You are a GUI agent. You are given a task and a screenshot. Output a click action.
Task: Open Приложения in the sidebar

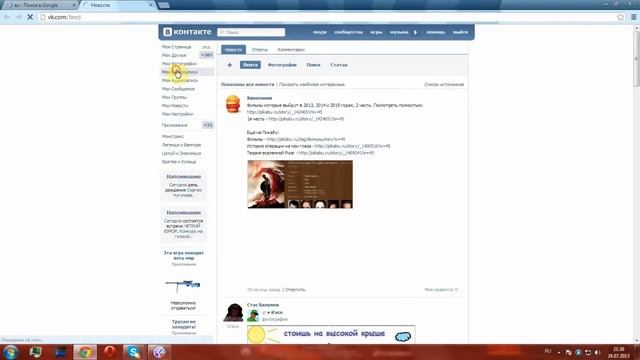[175, 125]
